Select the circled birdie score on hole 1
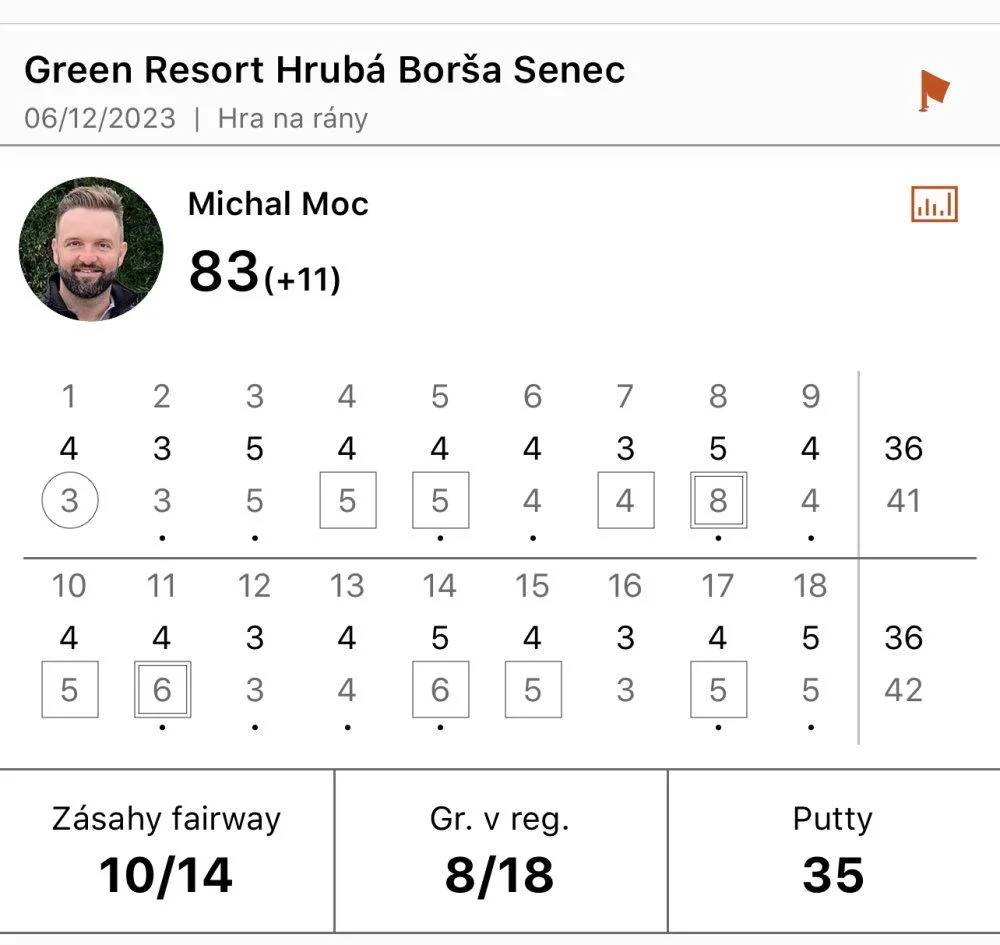This screenshot has height=945, width=1000. (70, 500)
